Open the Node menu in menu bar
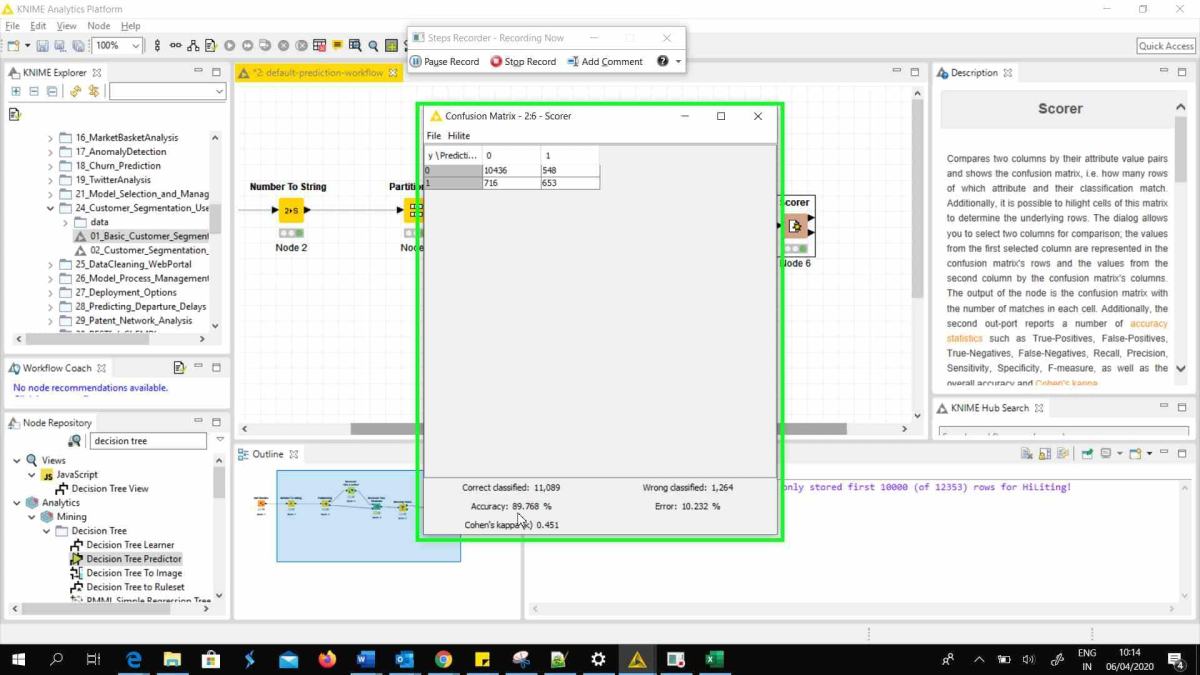The image size is (1200, 675). point(99,26)
